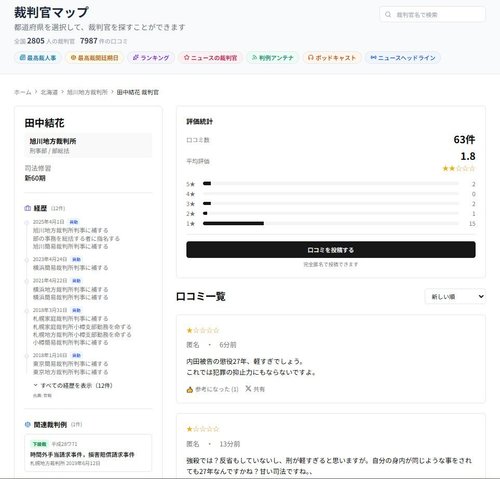Go to ホーム breadcrumb link
Screen dimensions: 500x479
[x=23, y=92]
